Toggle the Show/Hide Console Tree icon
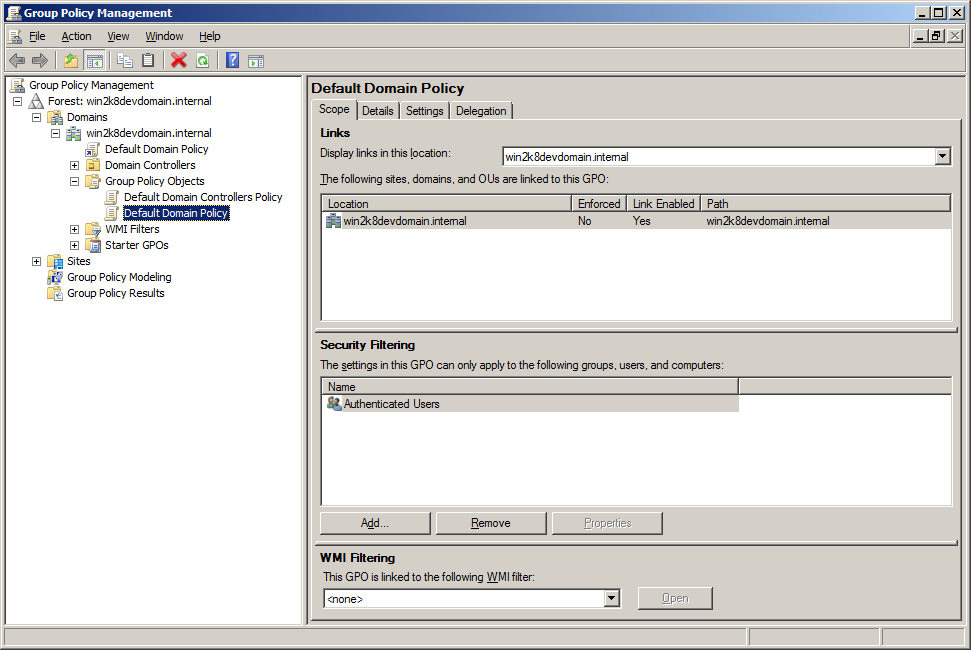This screenshot has width=971, height=650. (x=95, y=60)
